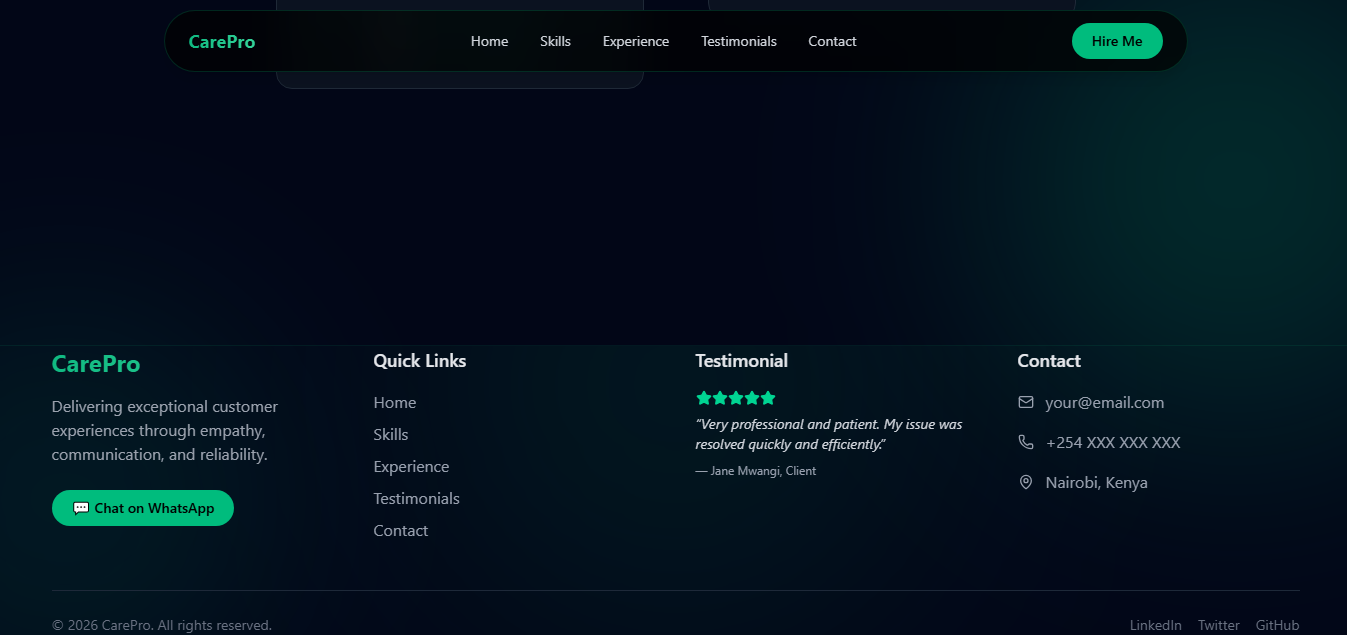Click the CarePro logo in the navbar

click(x=222, y=41)
